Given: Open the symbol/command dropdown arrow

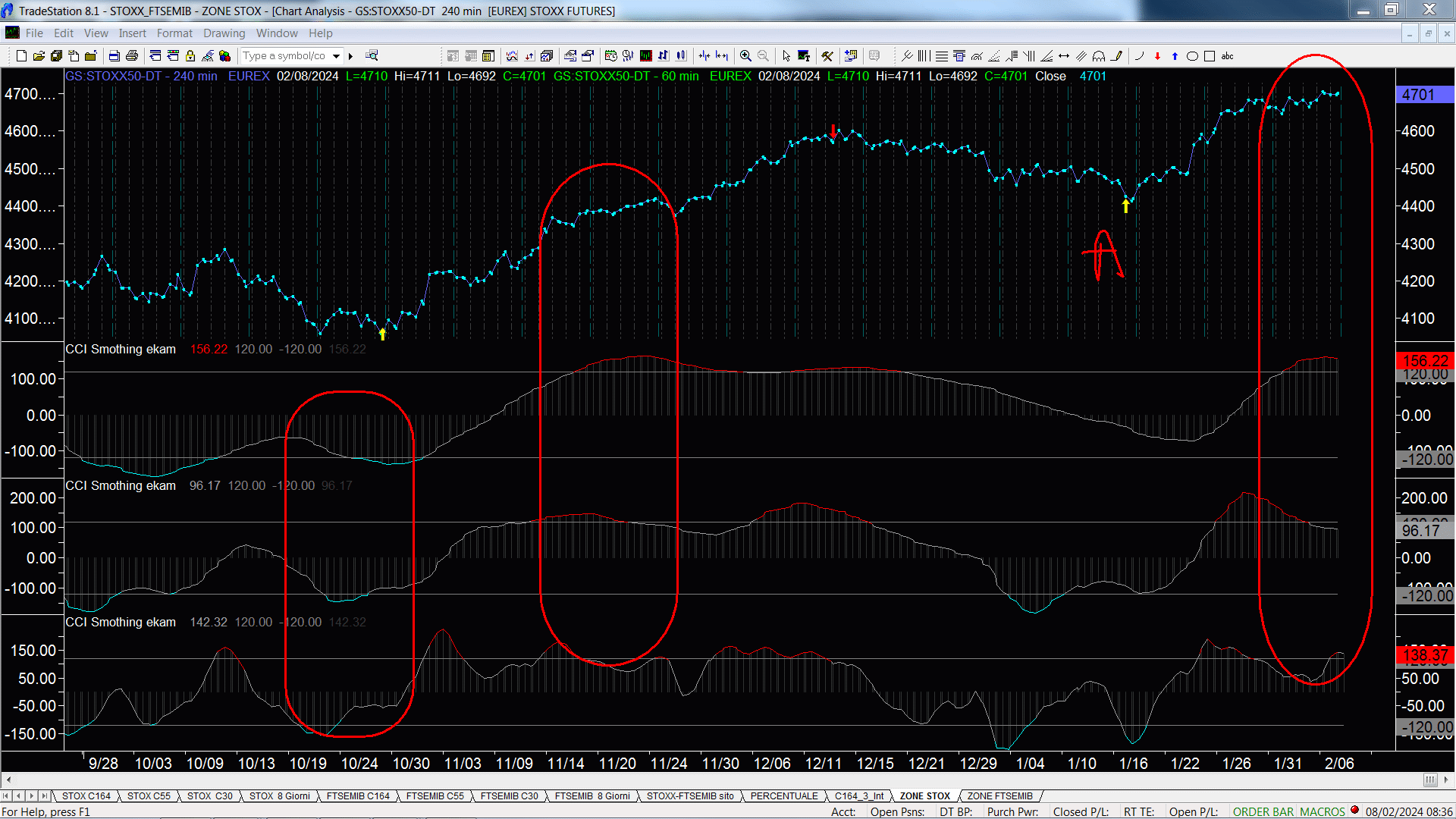Looking at the screenshot, I should pos(337,55).
